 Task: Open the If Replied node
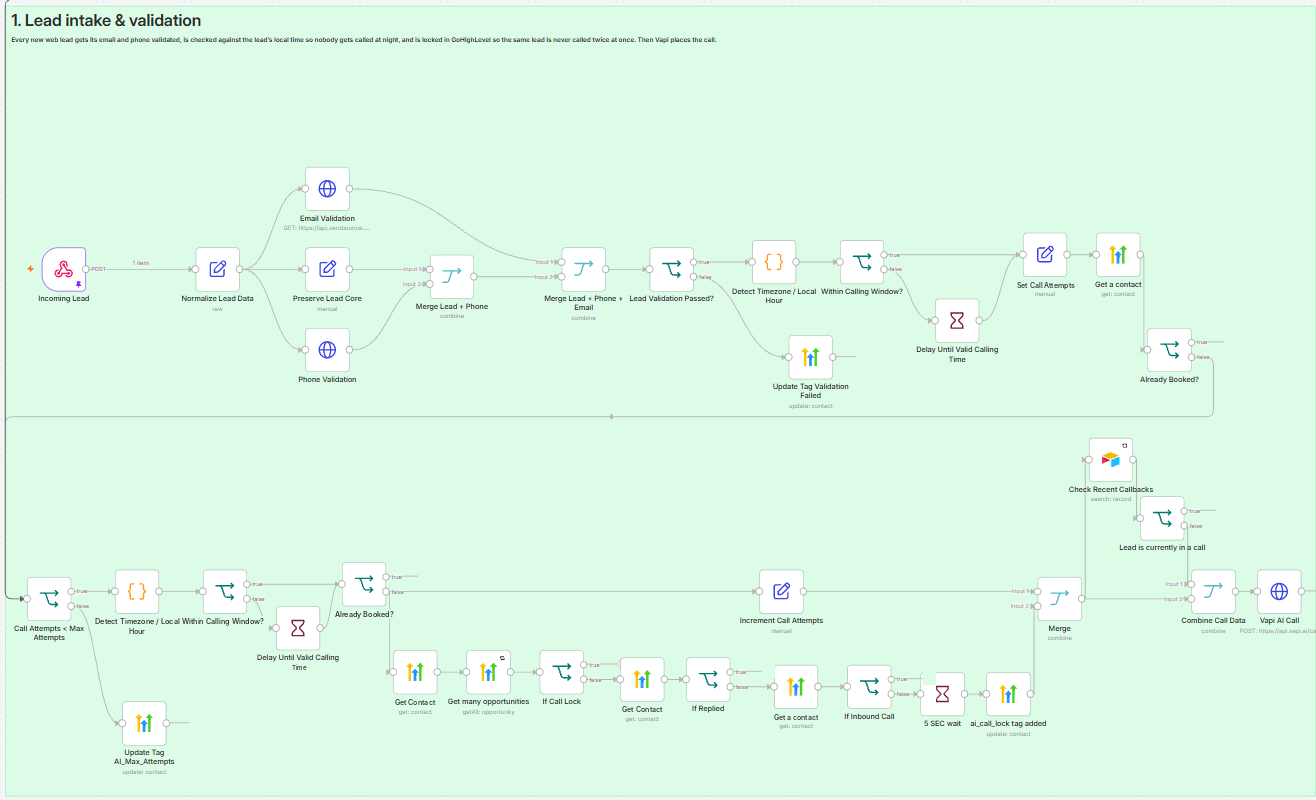coord(708,680)
